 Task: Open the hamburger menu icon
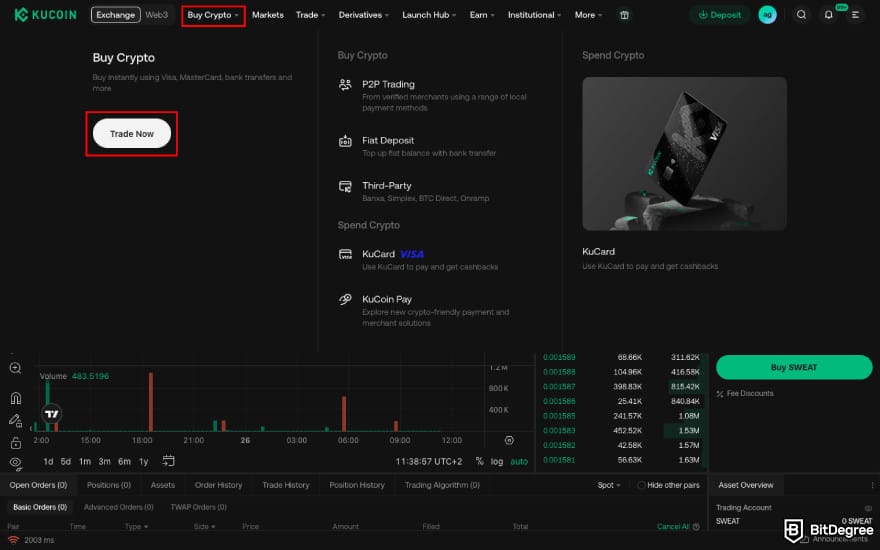[x=855, y=15]
